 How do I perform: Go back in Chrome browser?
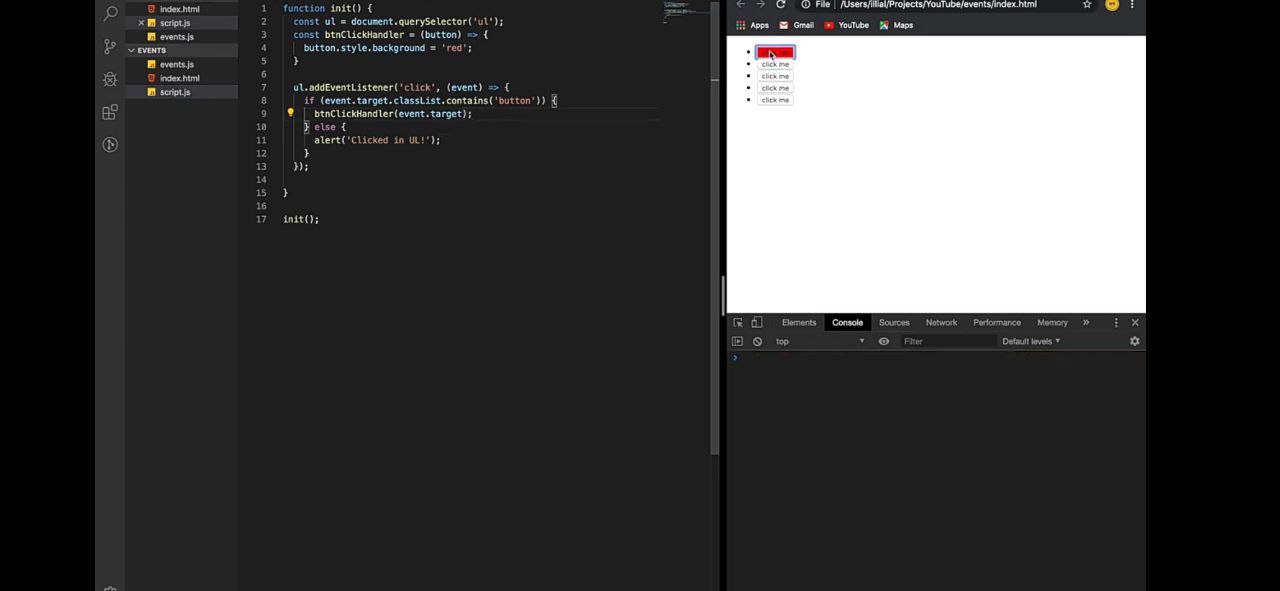(741, 4)
